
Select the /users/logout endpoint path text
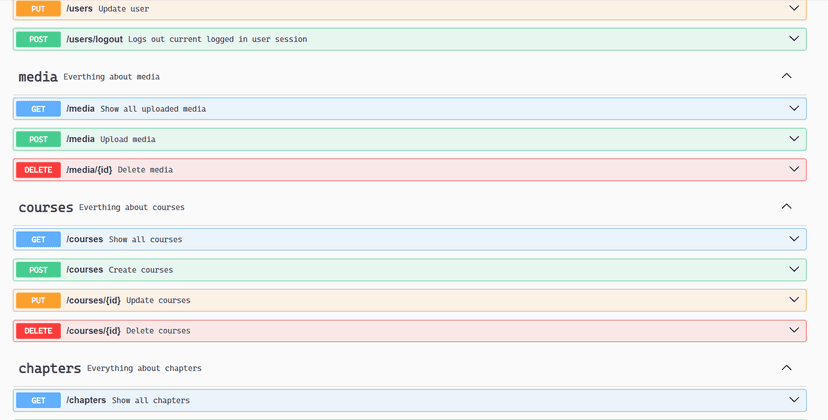click(x=94, y=39)
